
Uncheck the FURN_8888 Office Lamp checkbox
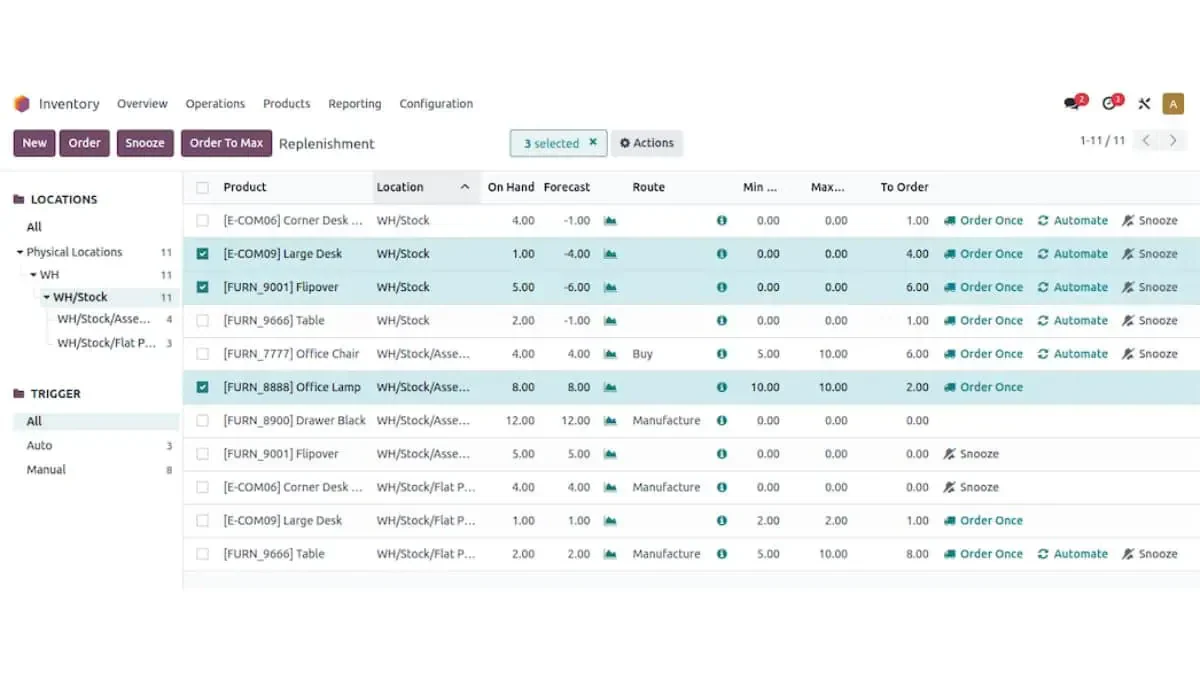pos(203,387)
